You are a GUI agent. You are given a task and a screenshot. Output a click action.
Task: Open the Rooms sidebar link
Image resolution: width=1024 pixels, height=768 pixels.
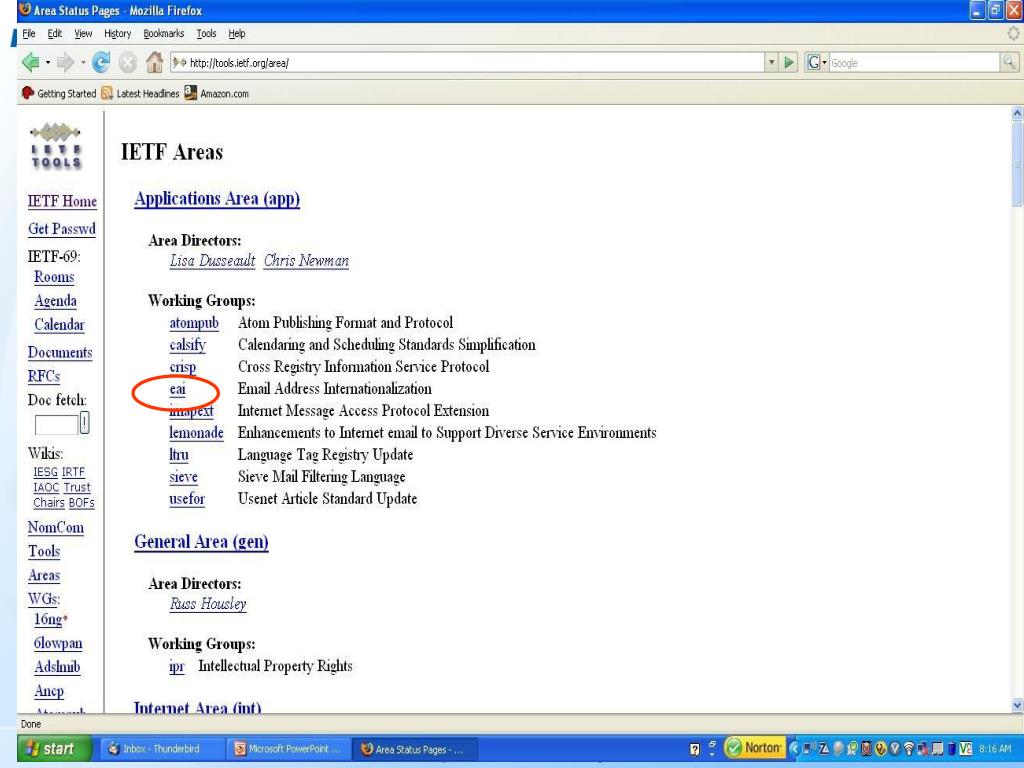pyautogui.click(x=54, y=277)
